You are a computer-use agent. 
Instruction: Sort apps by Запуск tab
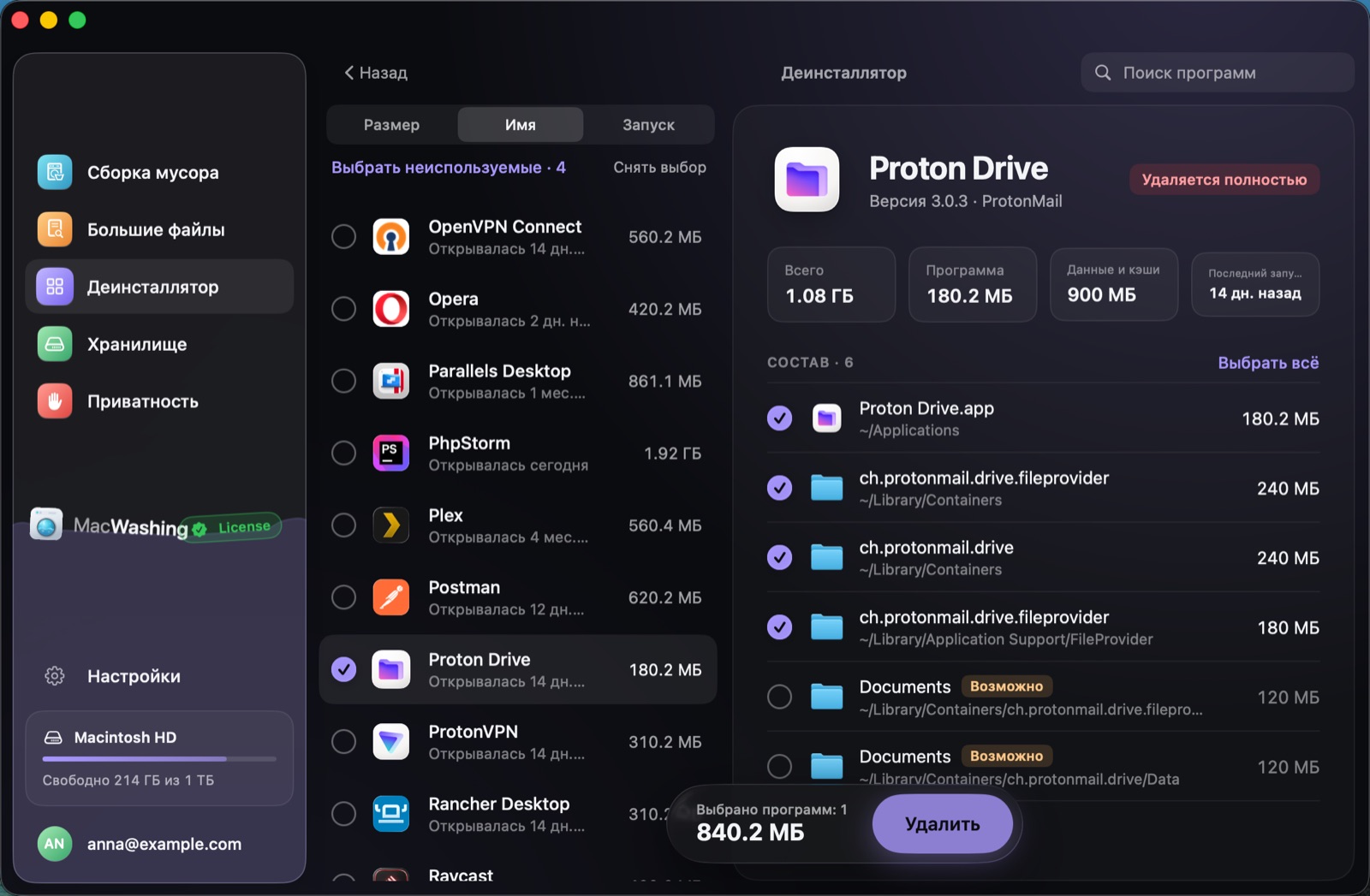(x=648, y=125)
